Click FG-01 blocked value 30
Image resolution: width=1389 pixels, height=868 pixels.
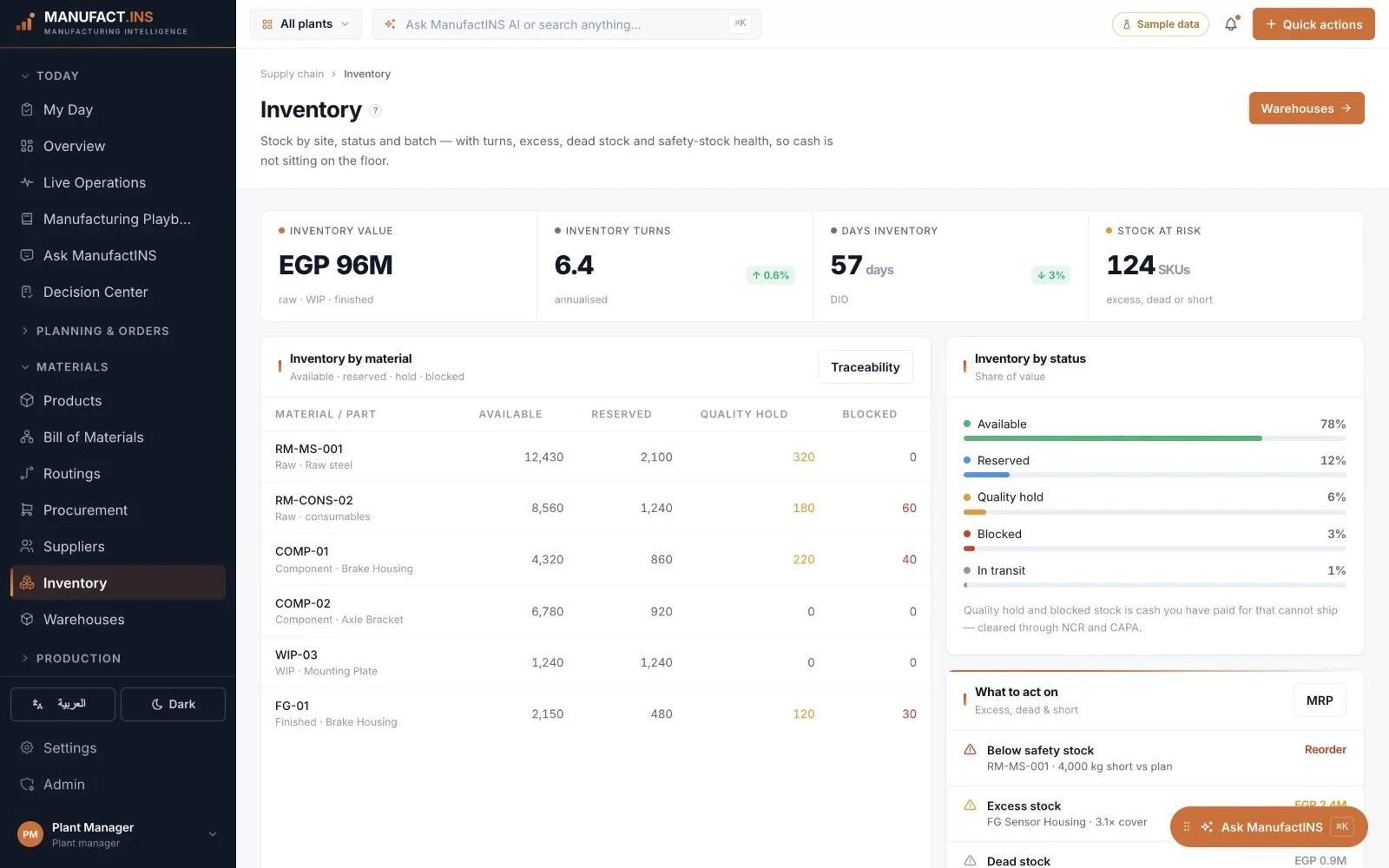pyautogui.click(x=909, y=713)
